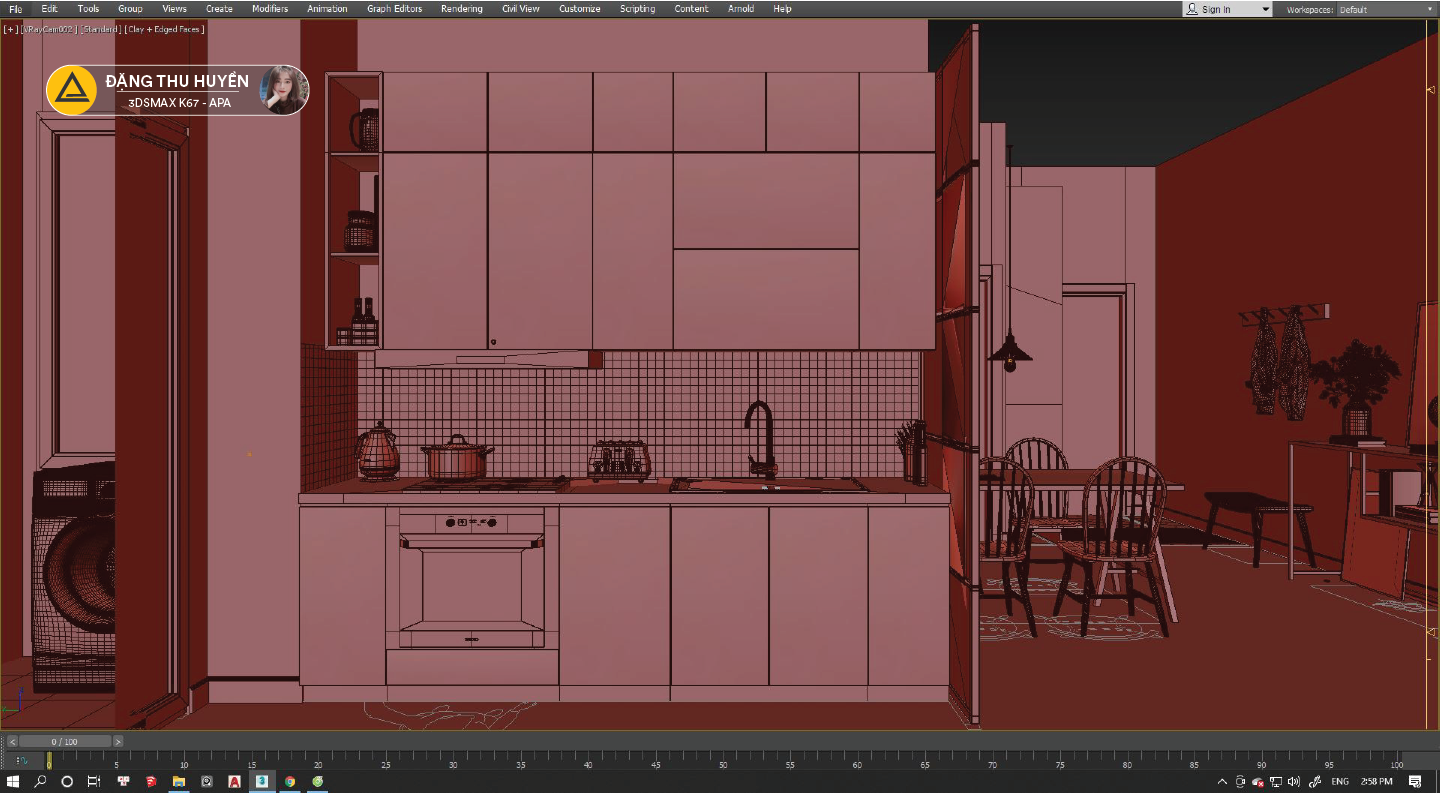
Task: Show hidden system tray icons
Action: pyautogui.click(x=1223, y=781)
